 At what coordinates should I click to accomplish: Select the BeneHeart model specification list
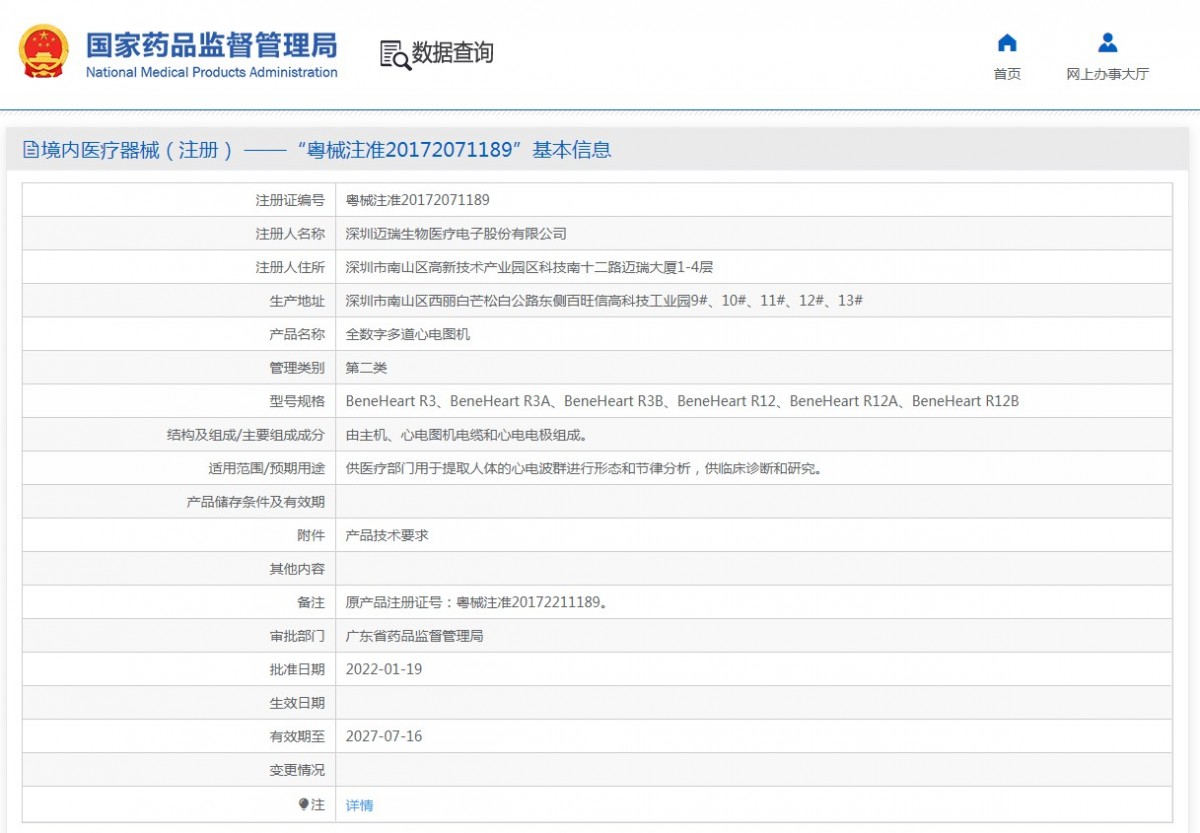[x=682, y=401]
